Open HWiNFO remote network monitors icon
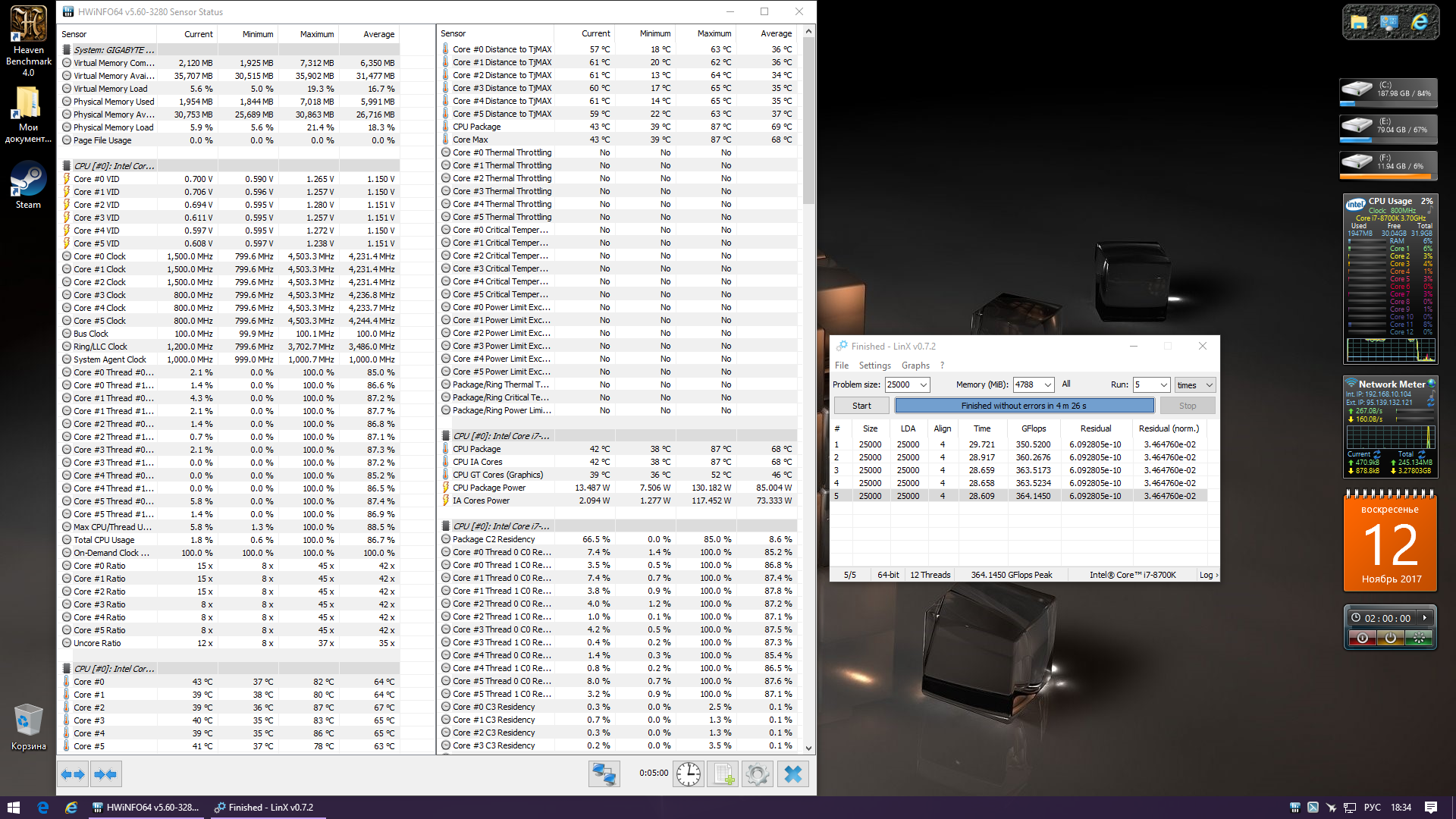The image size is (1456, 819). 604,774
